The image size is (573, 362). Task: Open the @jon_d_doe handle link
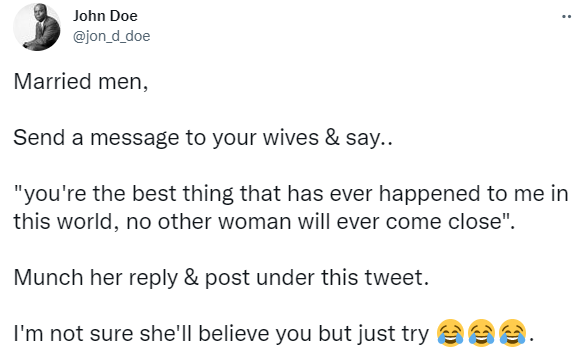click(x=111, y=36)
